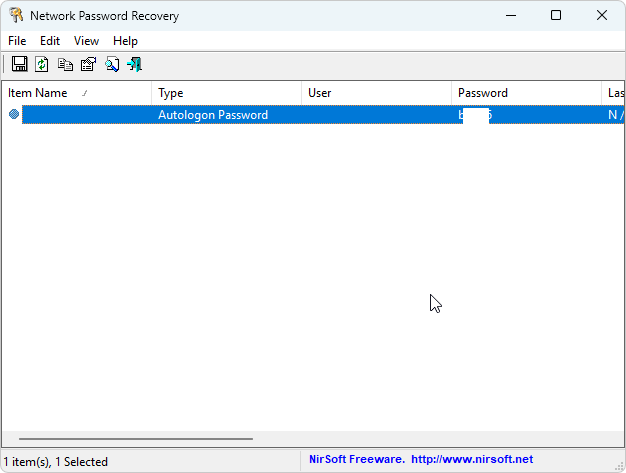Open the View menu
Viewport: 626px width, 473px height.
[x=86, y=41]
